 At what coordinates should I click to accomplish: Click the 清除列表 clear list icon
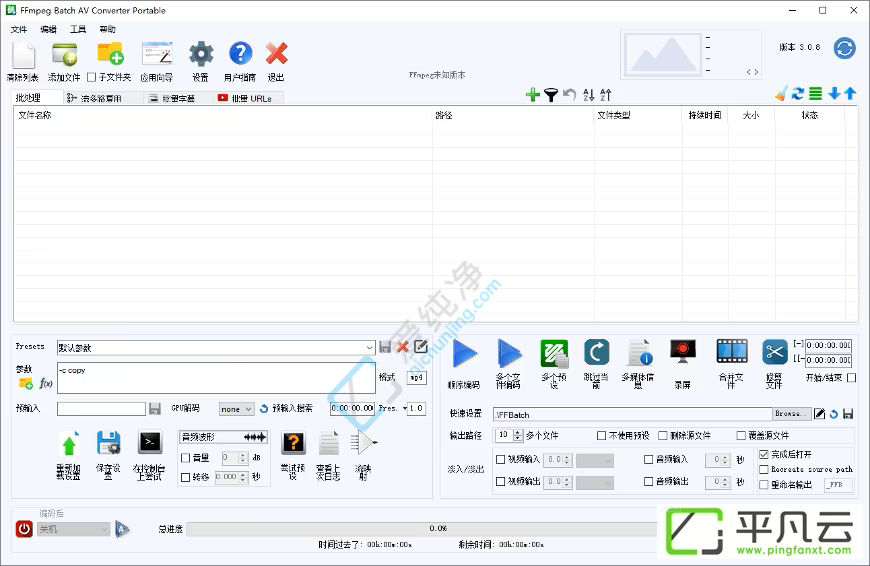(23, 55)
